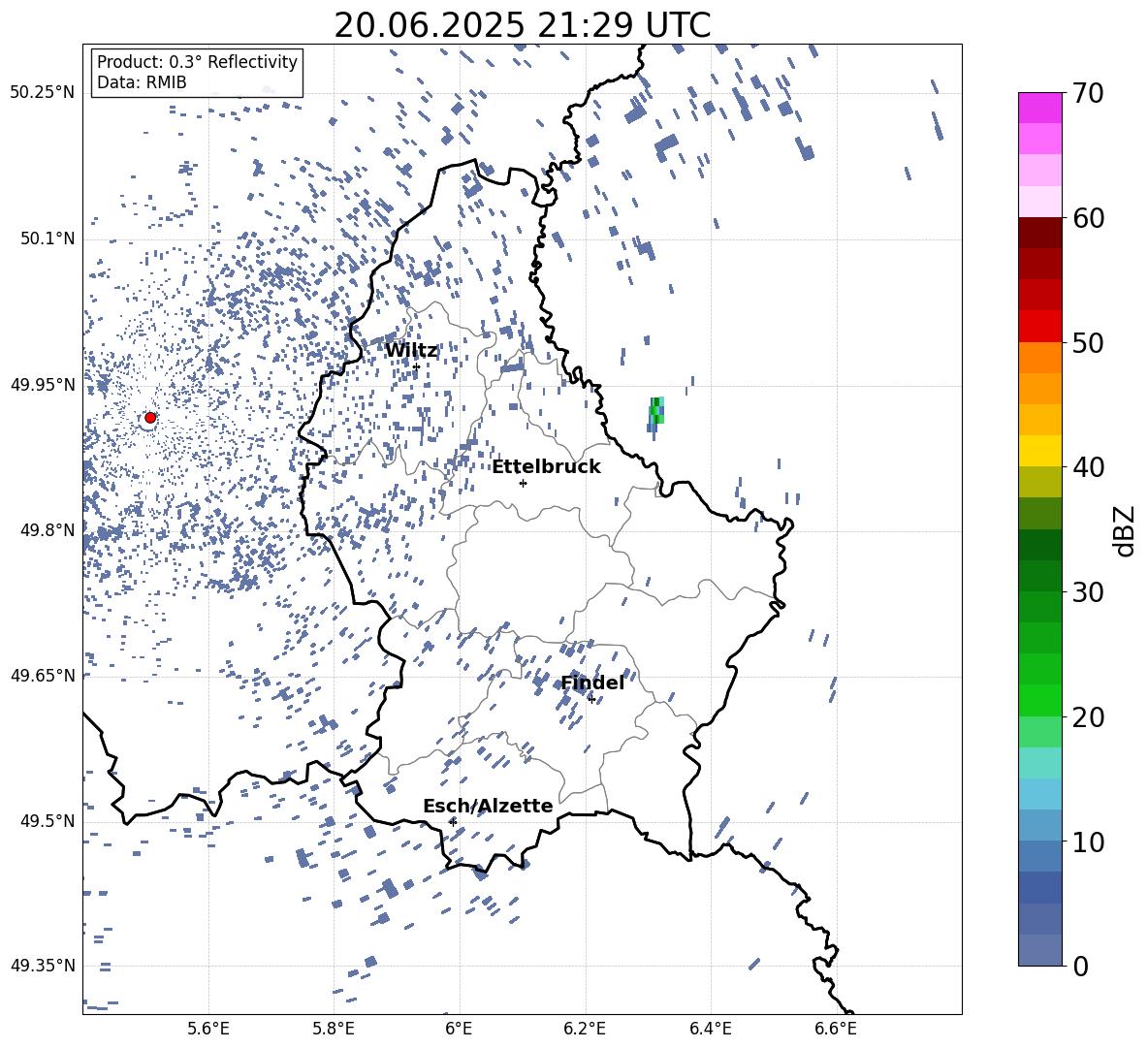Image resolution: width=1148 pixels, height=1048 pixels.
Task: Click the 49.35°N latitude label
Action: (42, 966)
